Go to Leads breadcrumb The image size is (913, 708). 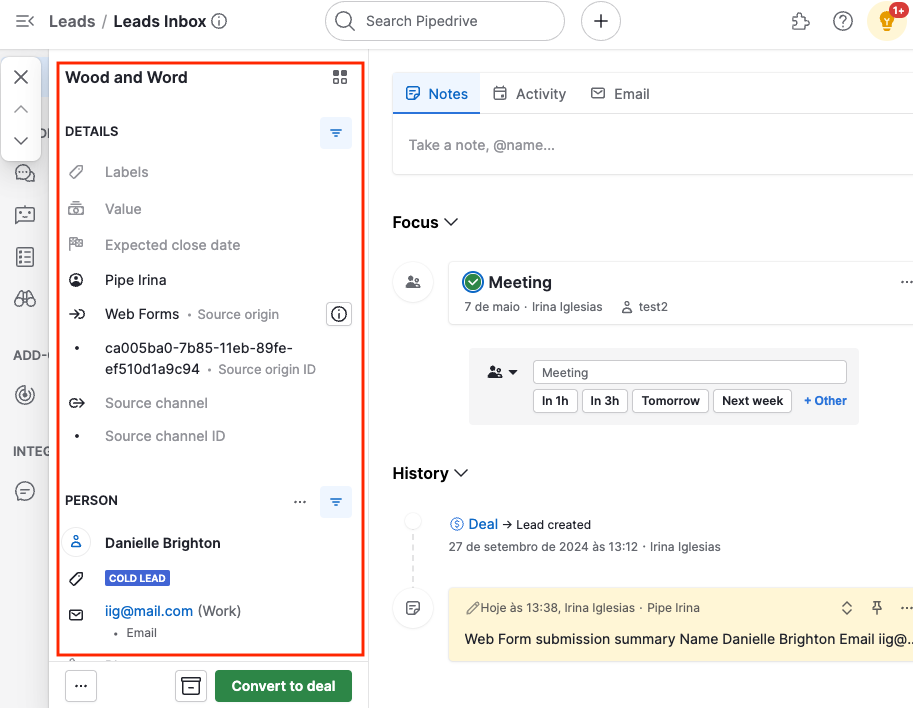(x=72, y=22)
